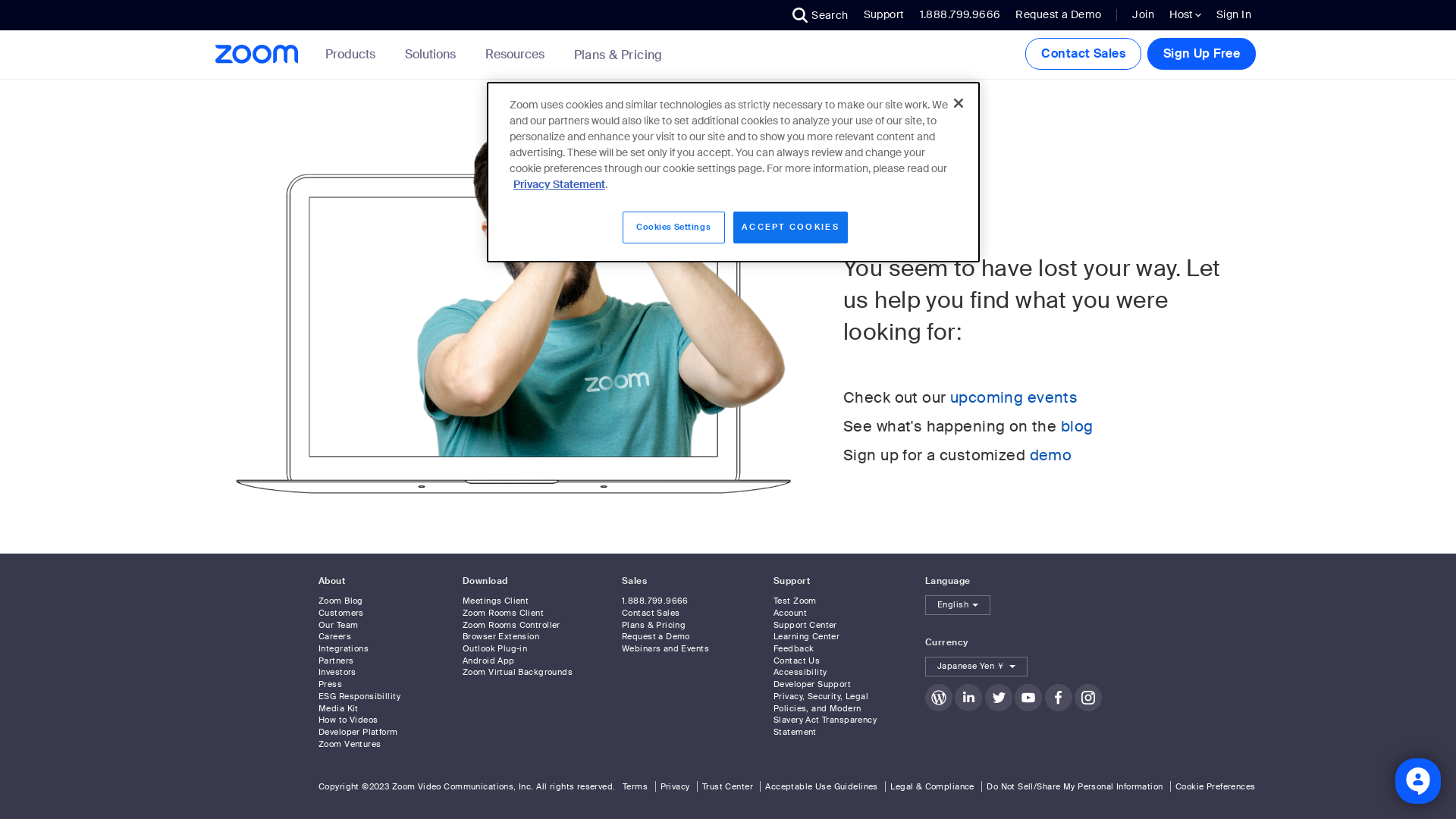This screenshot has height=819, width=1456.
Task: Open Zoom's YouTube channel icon
Action: click(1028, 698)
